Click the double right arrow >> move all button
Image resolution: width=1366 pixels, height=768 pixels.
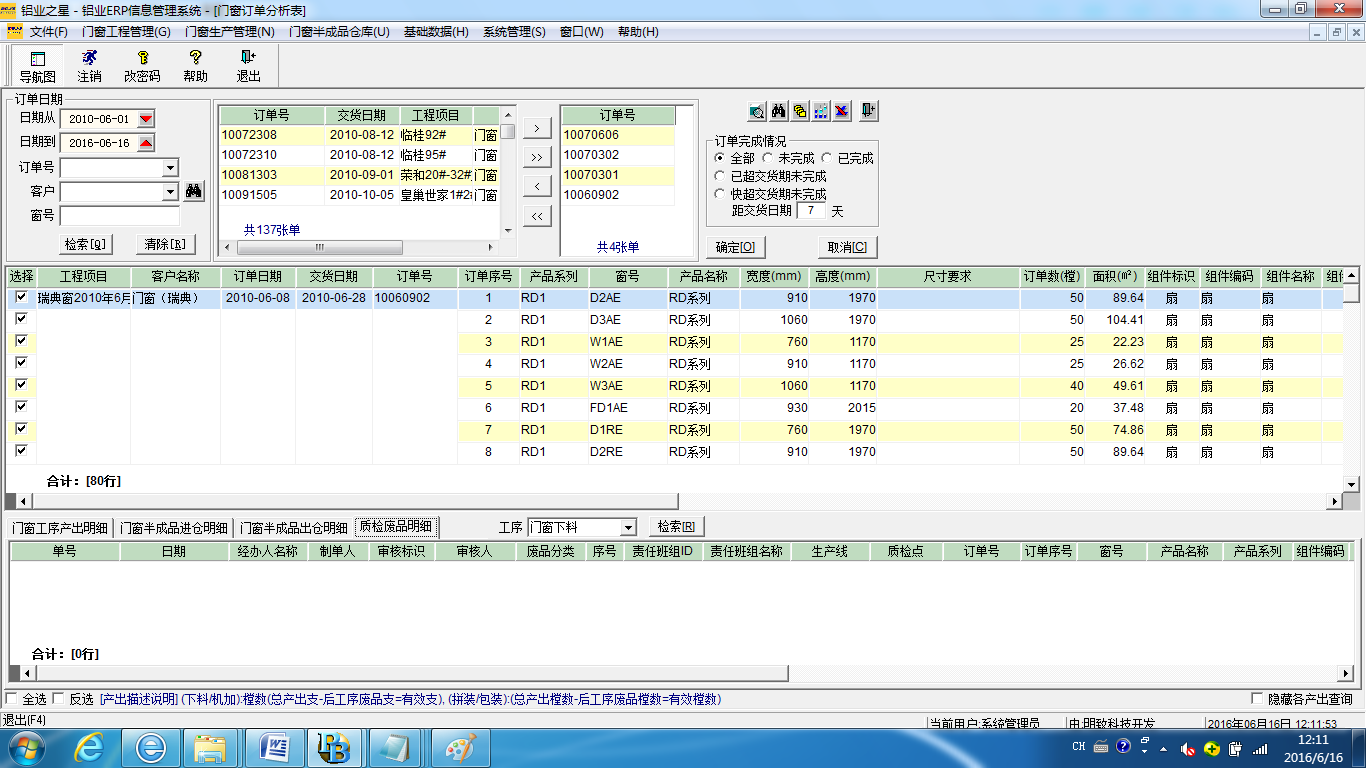tap(537, 157)
